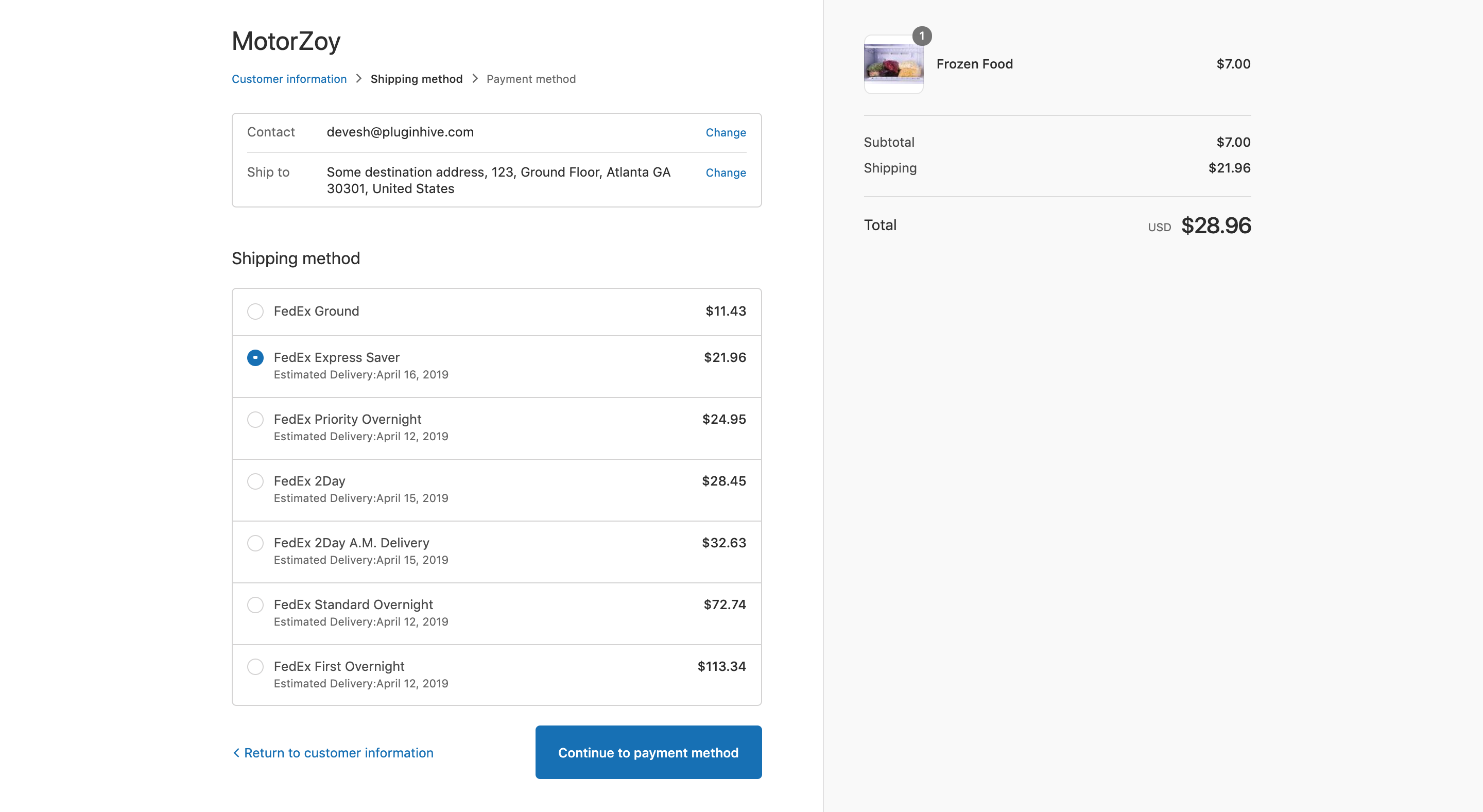1483x812 pixels.
Task: Click Express Saver estimated delivery April 16
Action: coord(361,375)
